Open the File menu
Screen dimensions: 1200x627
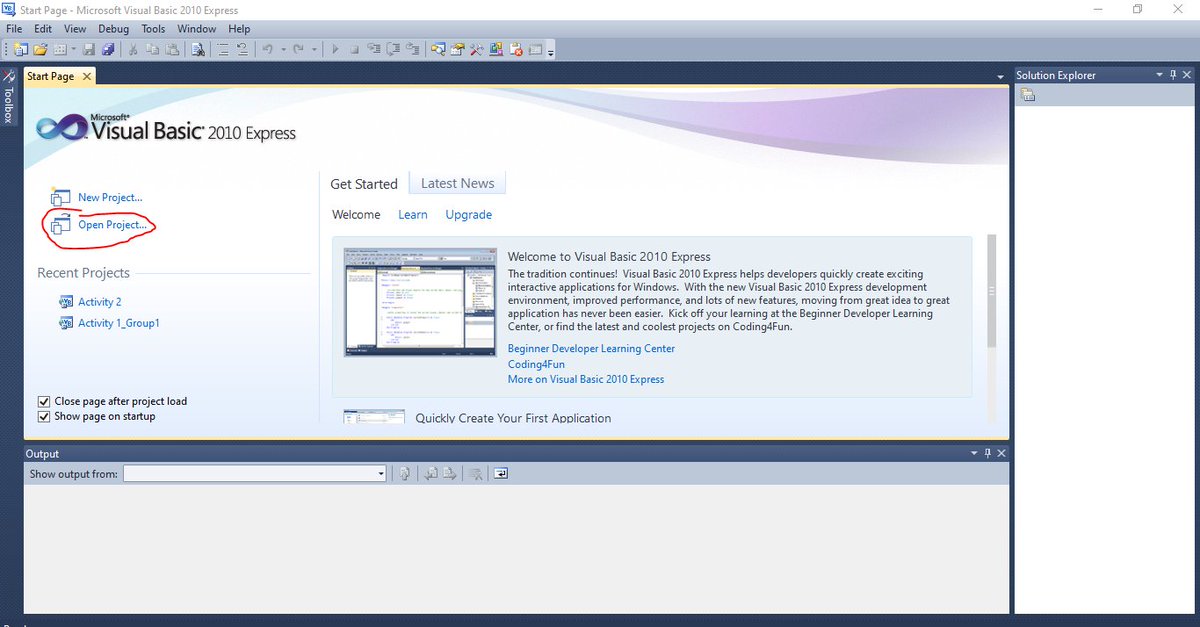click(x=15, y=29)
